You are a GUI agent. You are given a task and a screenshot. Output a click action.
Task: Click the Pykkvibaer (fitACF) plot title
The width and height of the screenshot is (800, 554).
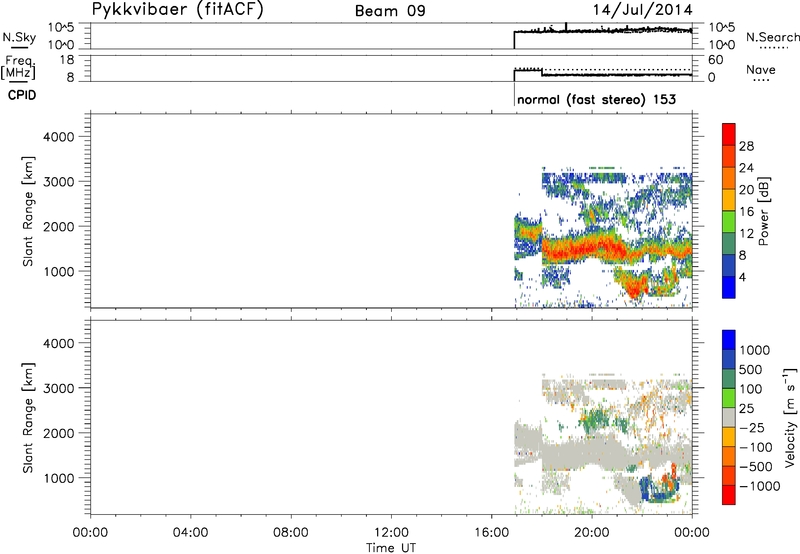tap(177, 9)
